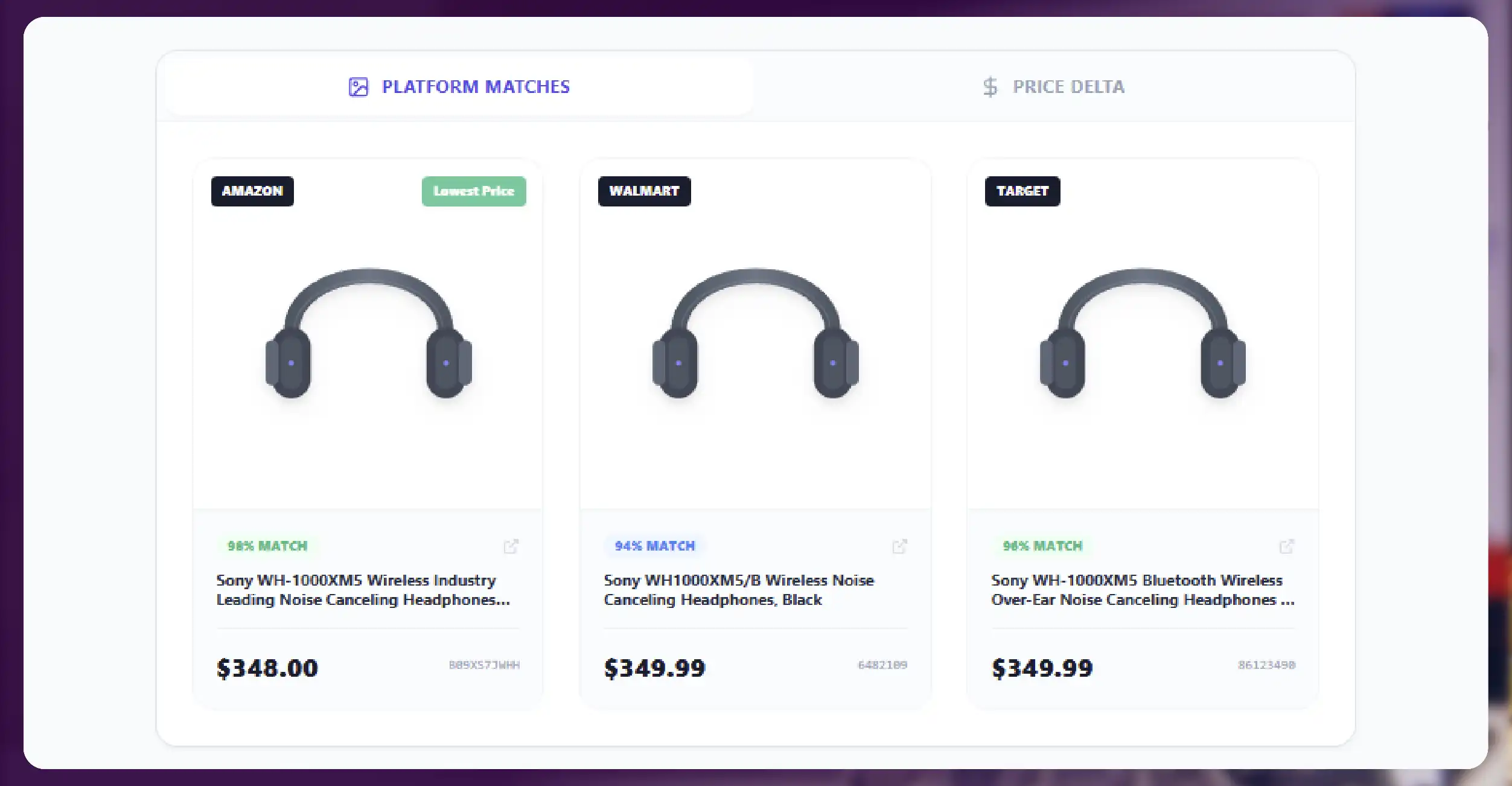1512x786 pixels.
Task: Click the AMAZON platform badge
Action: [252, 191]
